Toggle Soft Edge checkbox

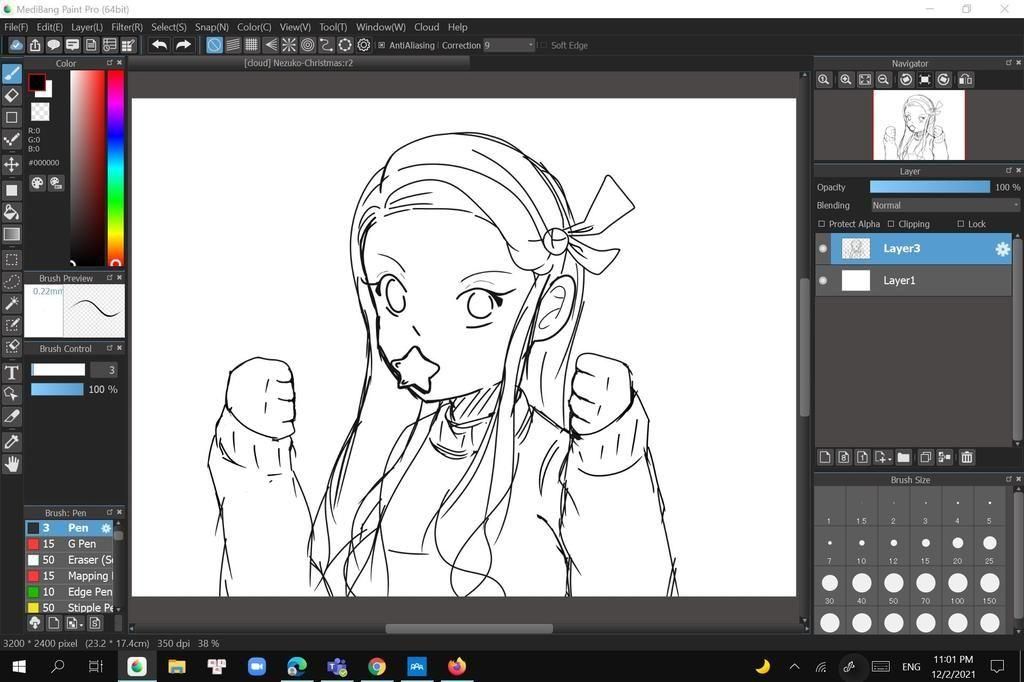click(x=542, y=45)
